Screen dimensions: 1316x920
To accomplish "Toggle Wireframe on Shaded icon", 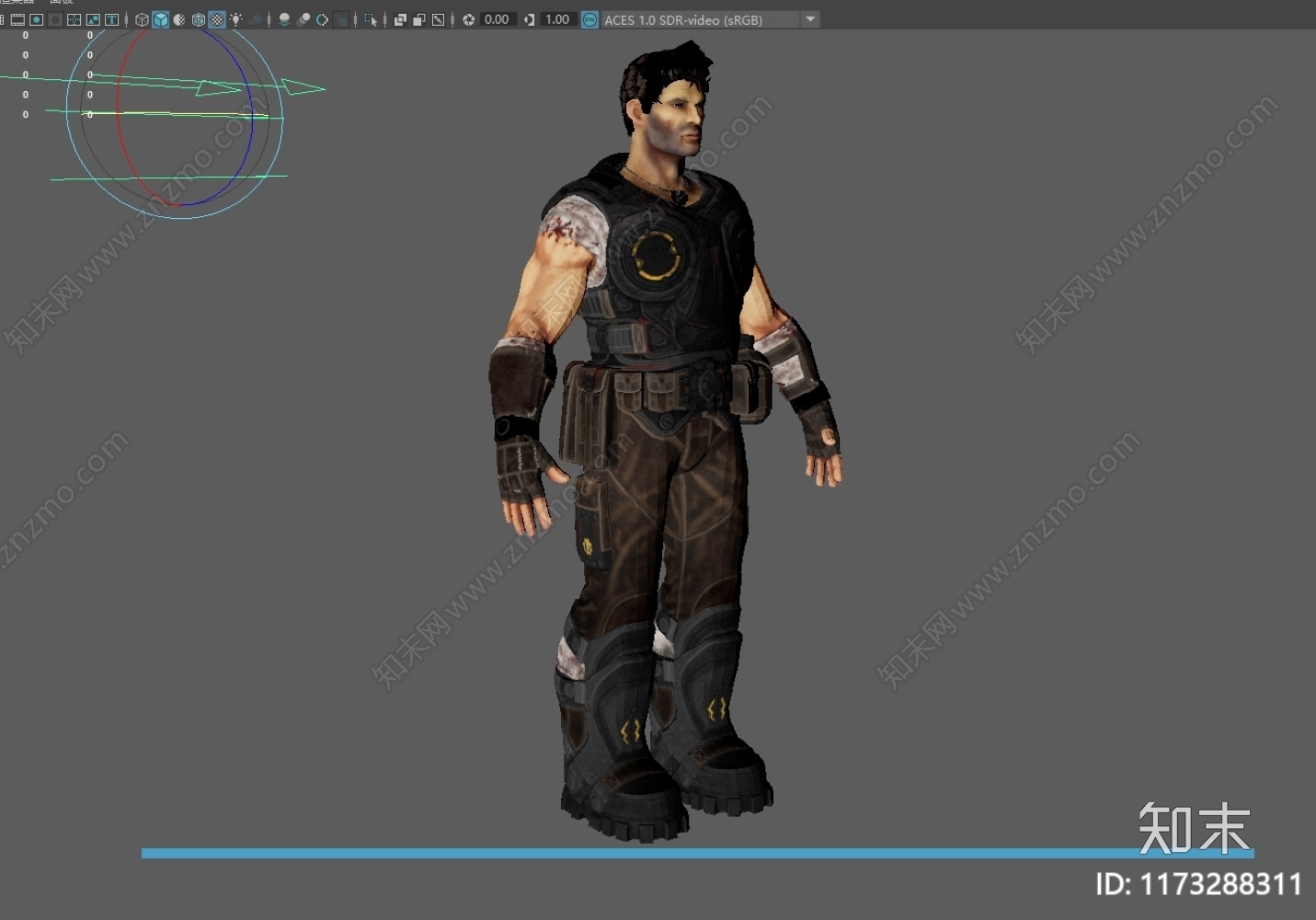I will 199,19.
